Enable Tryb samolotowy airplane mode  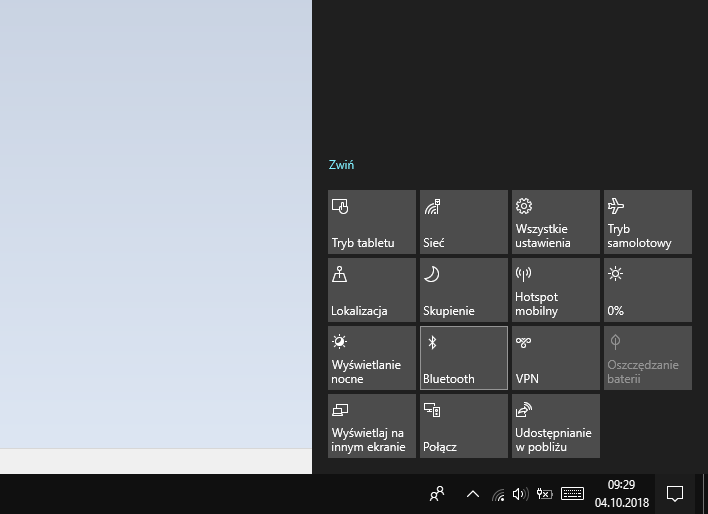647,222
